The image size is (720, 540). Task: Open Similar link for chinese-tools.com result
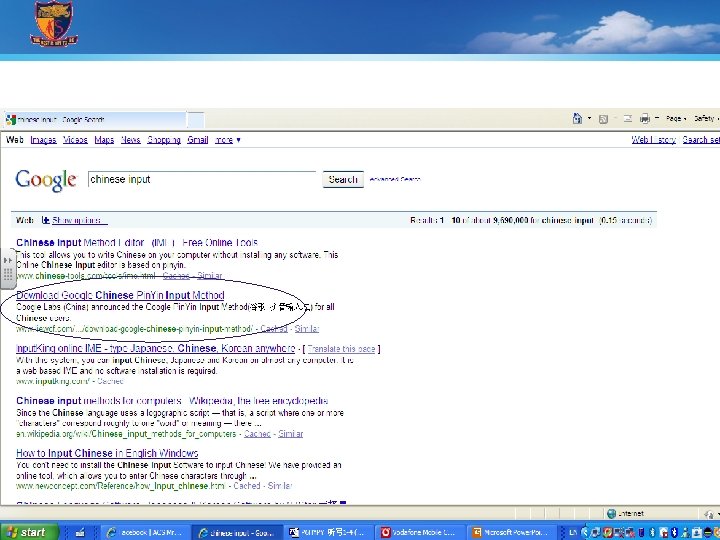point(209,276)
